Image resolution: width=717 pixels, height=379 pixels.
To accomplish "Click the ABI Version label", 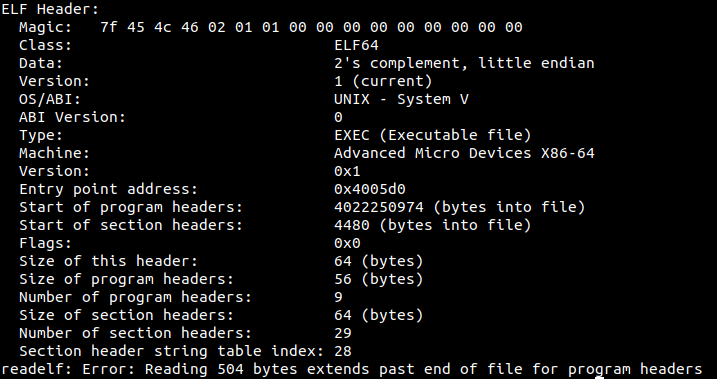I will point(72,117).
